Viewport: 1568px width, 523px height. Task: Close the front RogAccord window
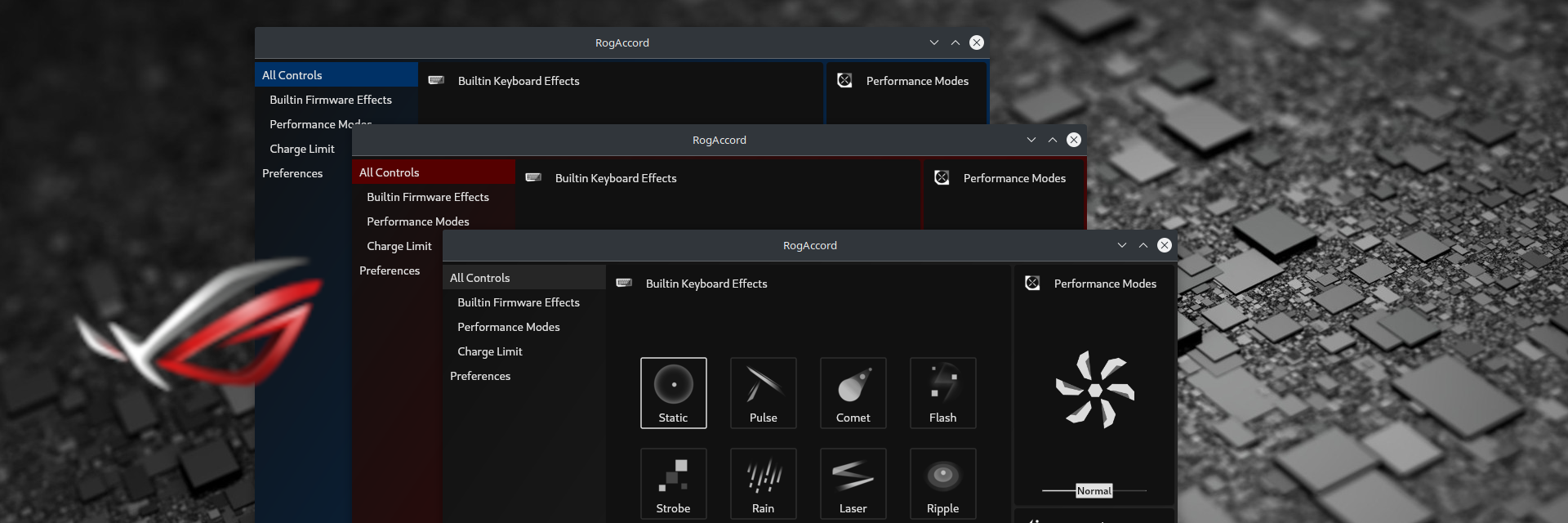click(1165, 245)
